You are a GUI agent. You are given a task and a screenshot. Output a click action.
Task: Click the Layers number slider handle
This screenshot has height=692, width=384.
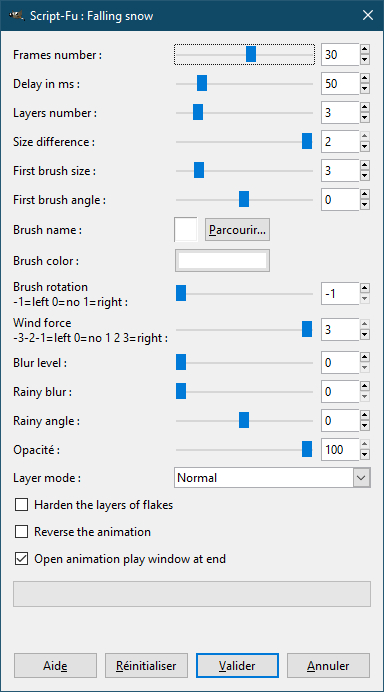click(198, 113)
